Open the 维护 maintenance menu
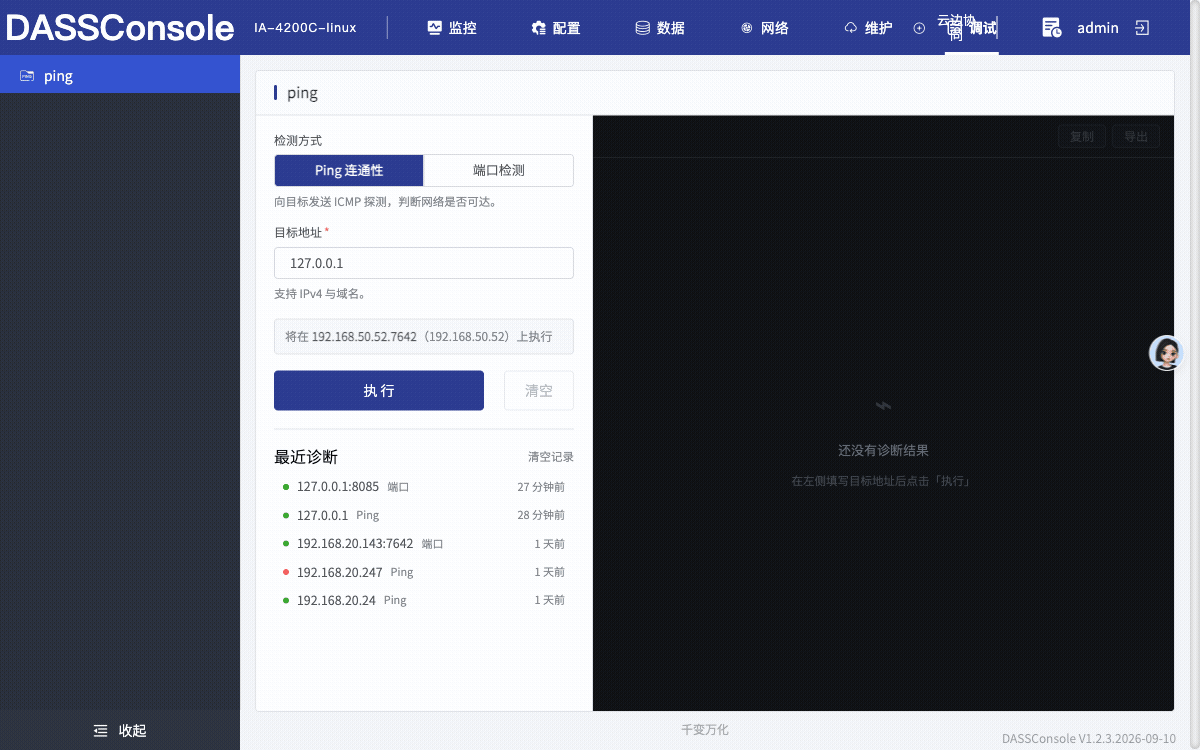 pyautogui.click(x=868, y=28)
